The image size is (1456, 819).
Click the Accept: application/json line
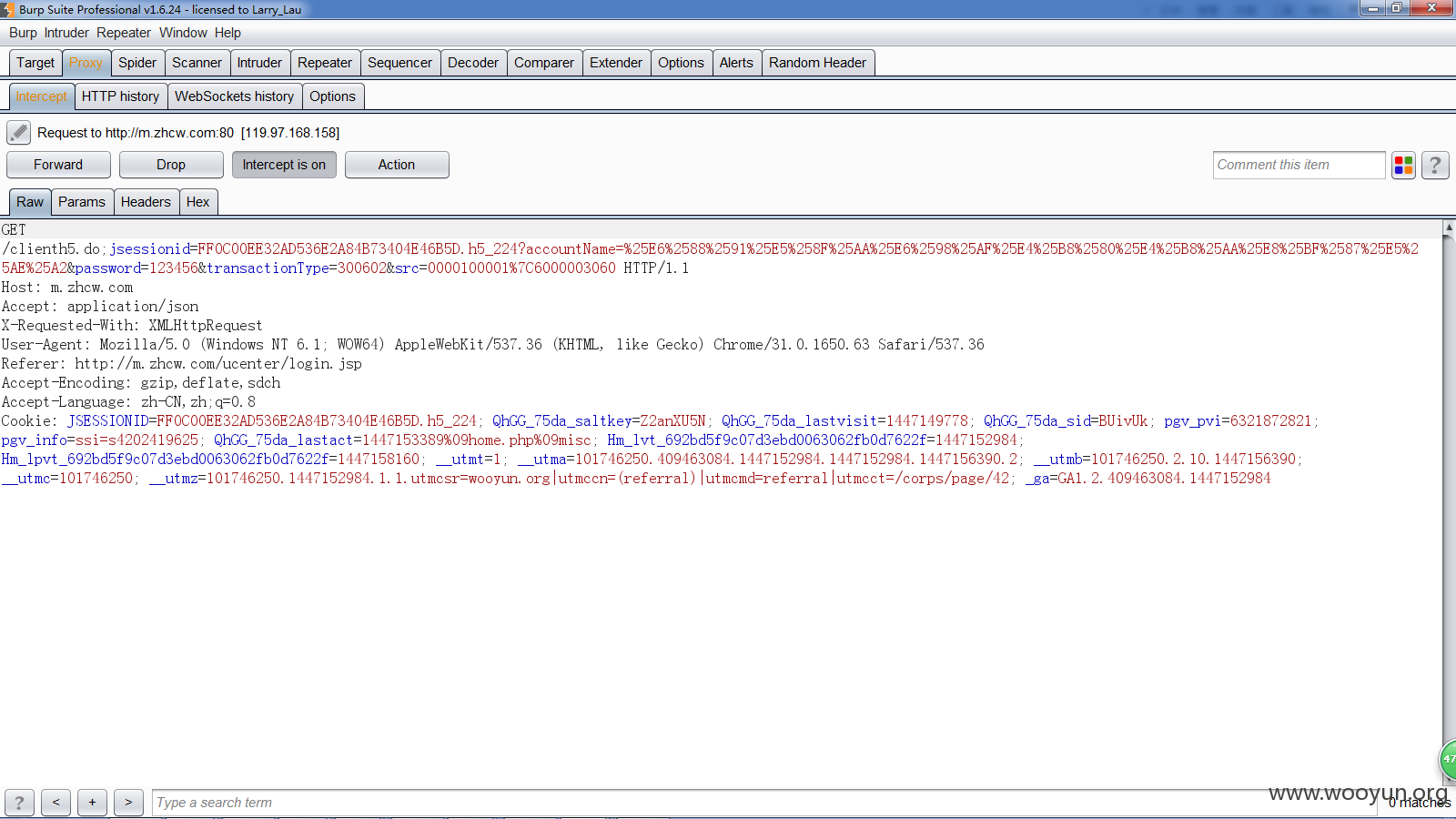[x=100, y=307]
